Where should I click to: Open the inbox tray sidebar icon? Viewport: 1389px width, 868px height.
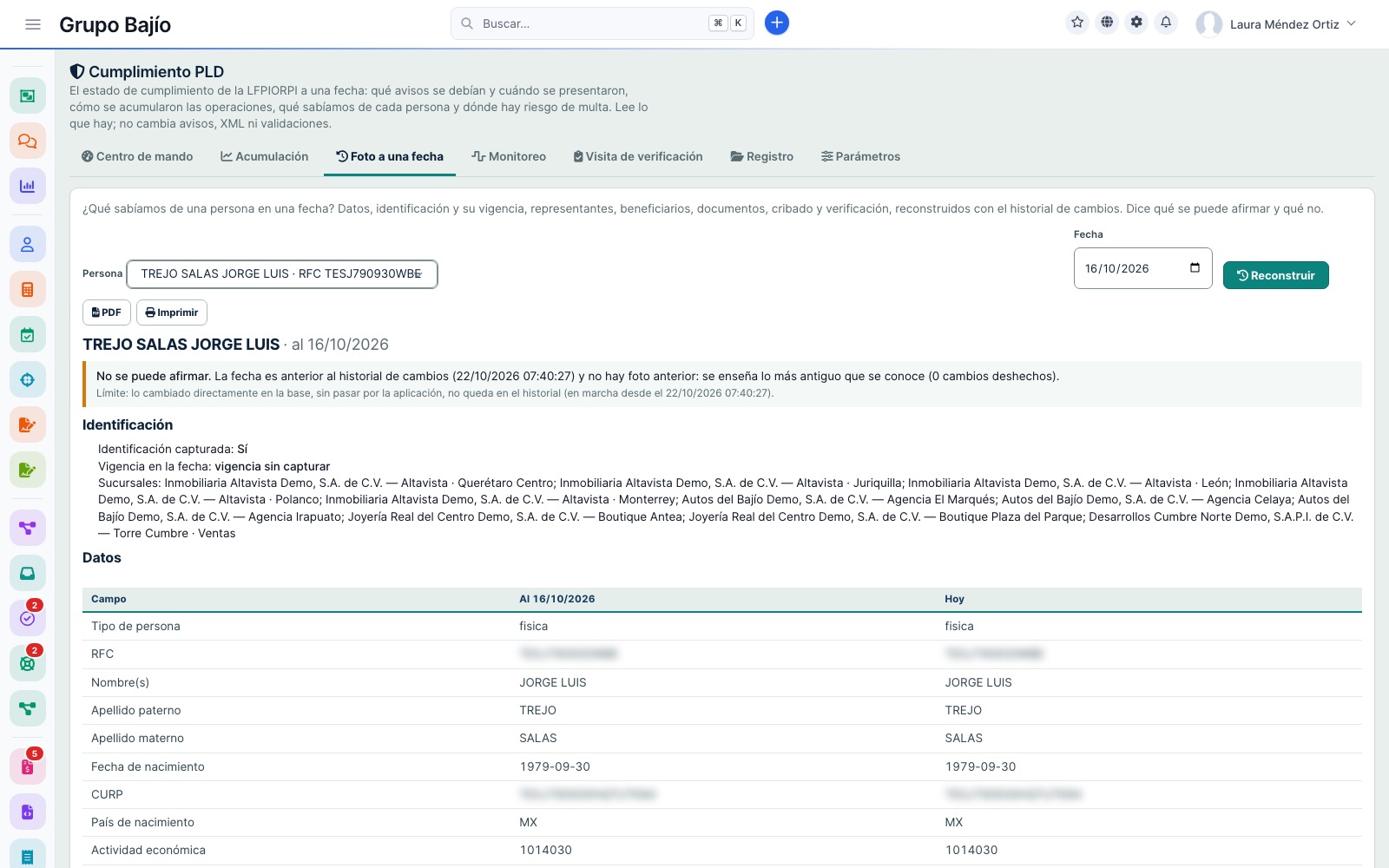28,573
